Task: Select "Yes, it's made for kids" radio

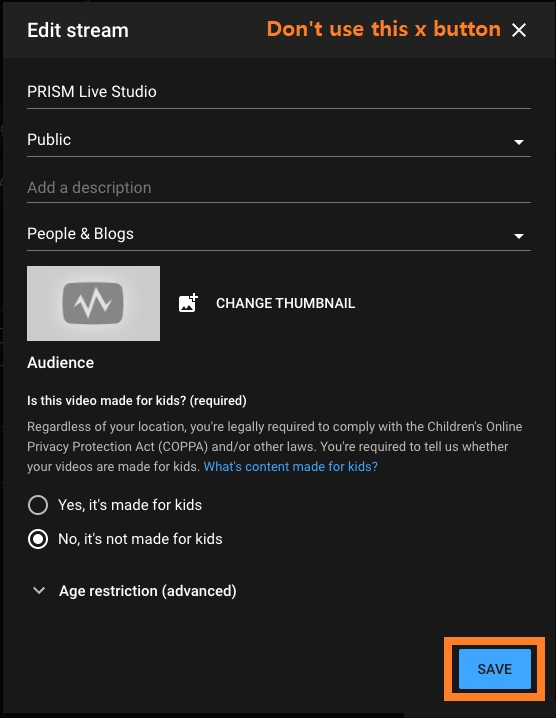Action: (x=38, y=505)
